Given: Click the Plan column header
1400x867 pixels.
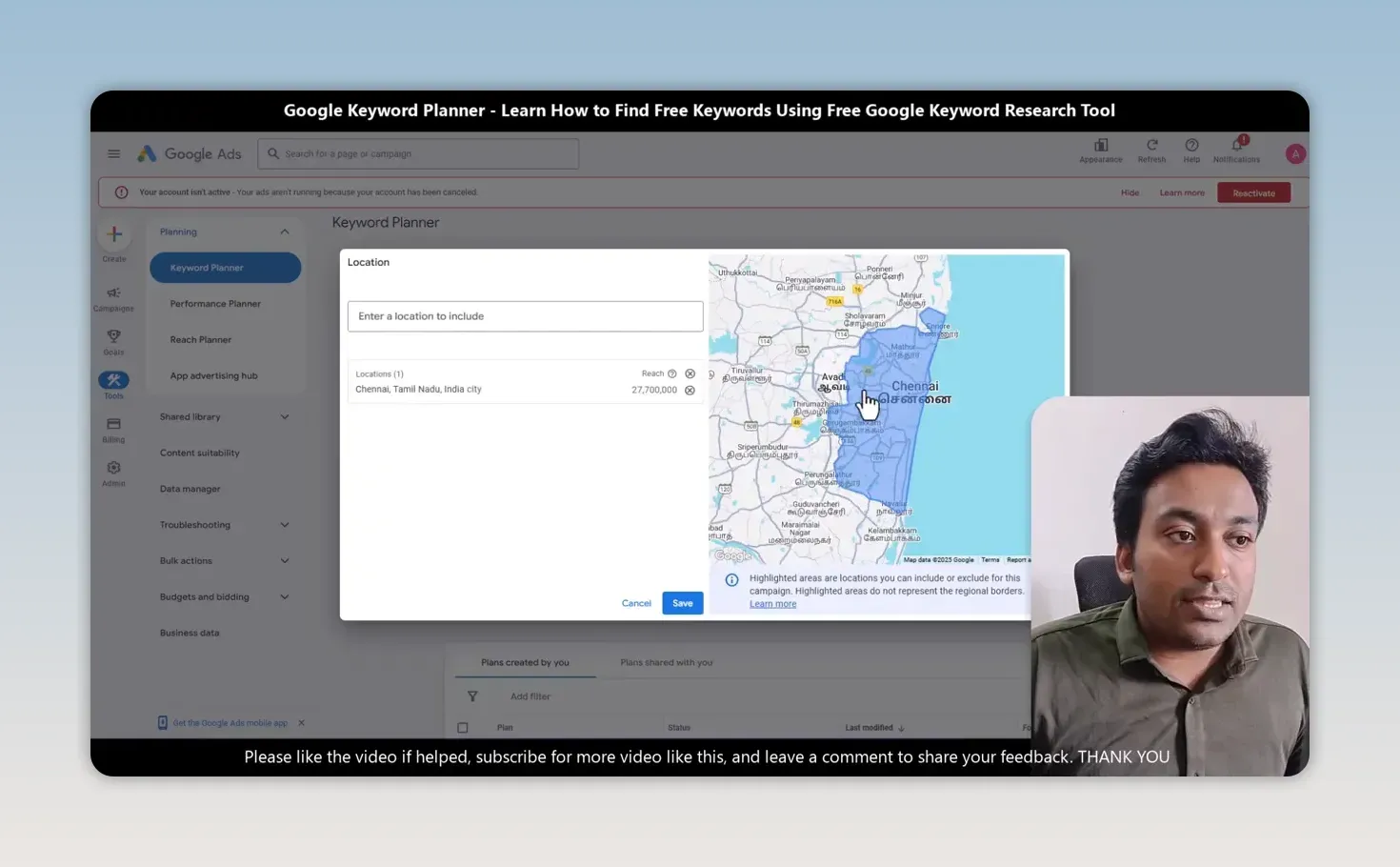Looking at the screenshot, I should [505, 728].
